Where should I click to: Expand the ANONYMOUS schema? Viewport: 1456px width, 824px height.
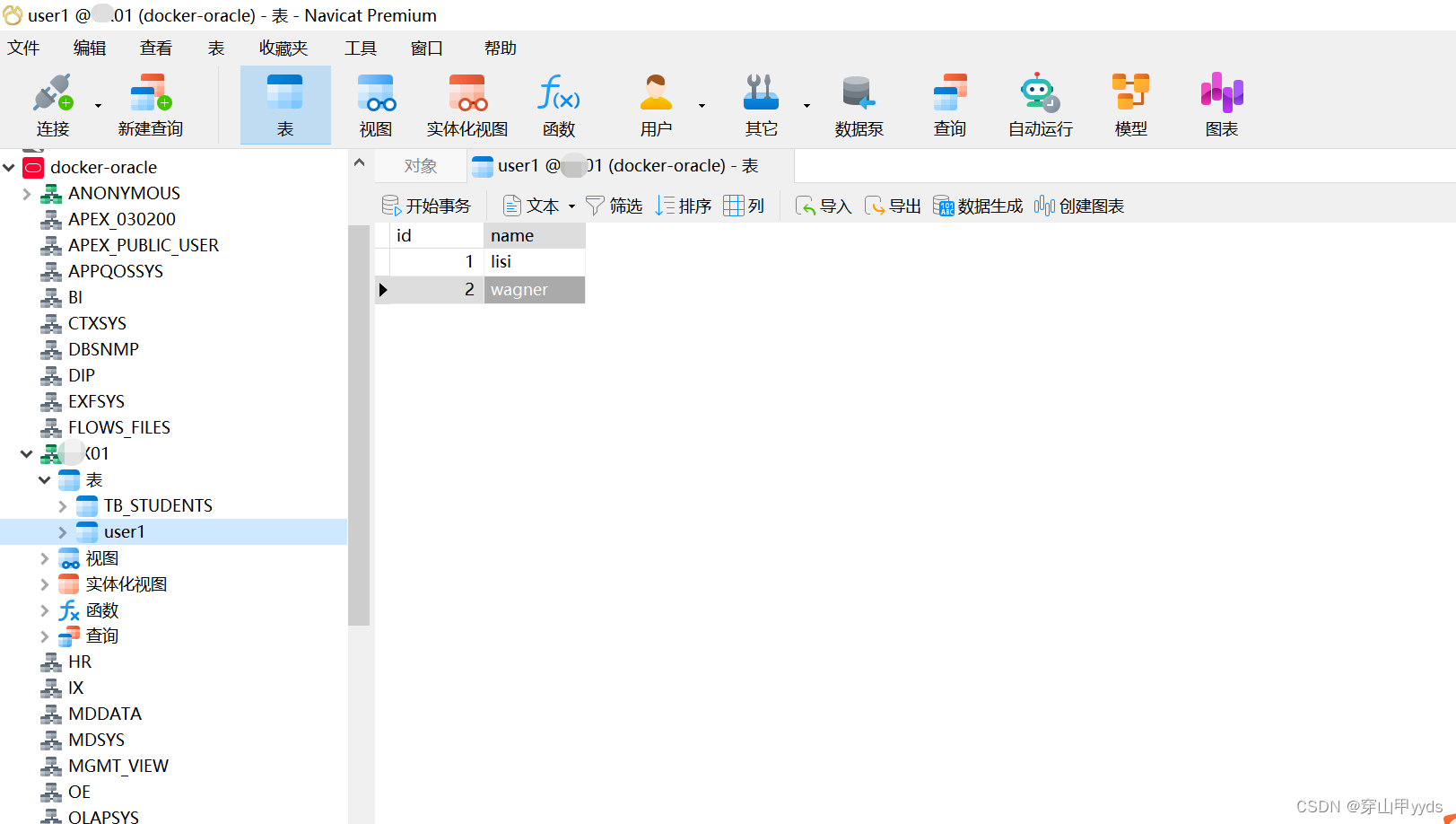27,193
